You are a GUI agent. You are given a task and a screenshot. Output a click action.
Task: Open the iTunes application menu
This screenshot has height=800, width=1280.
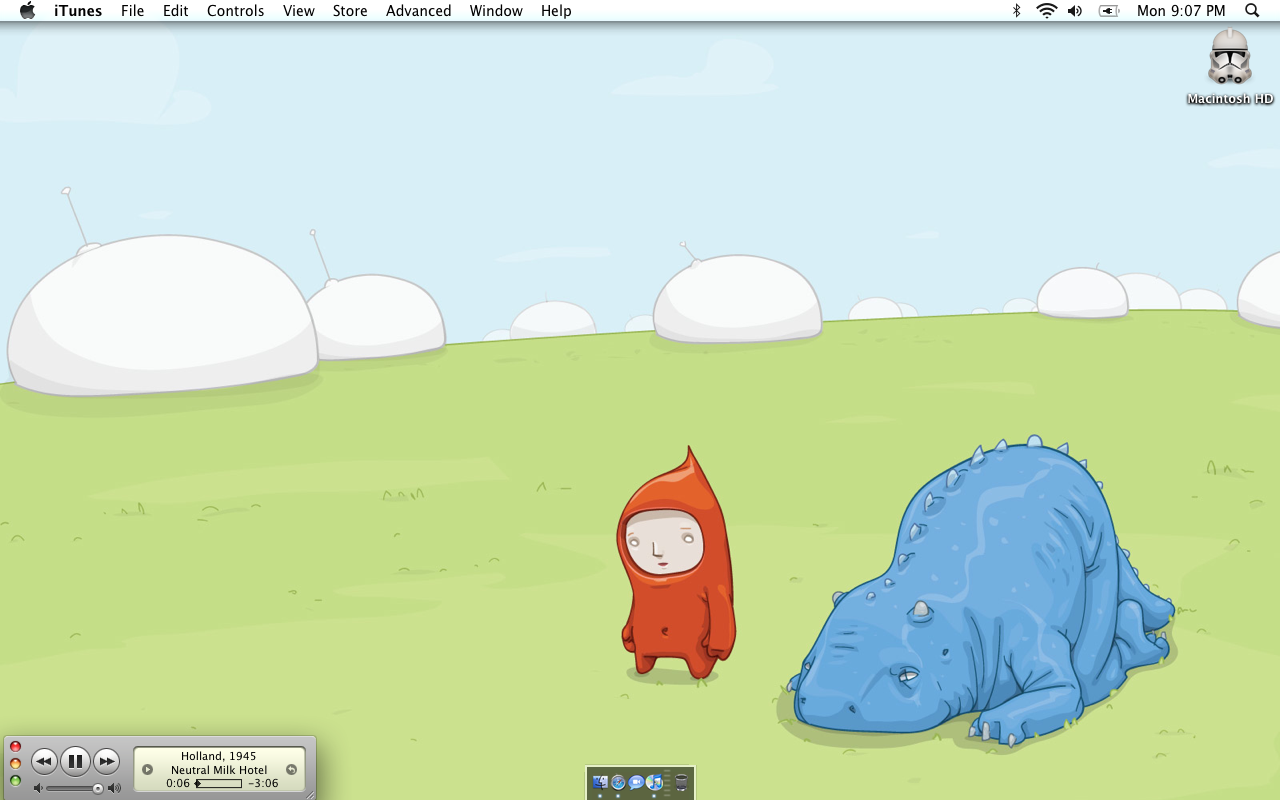point(78,11)
